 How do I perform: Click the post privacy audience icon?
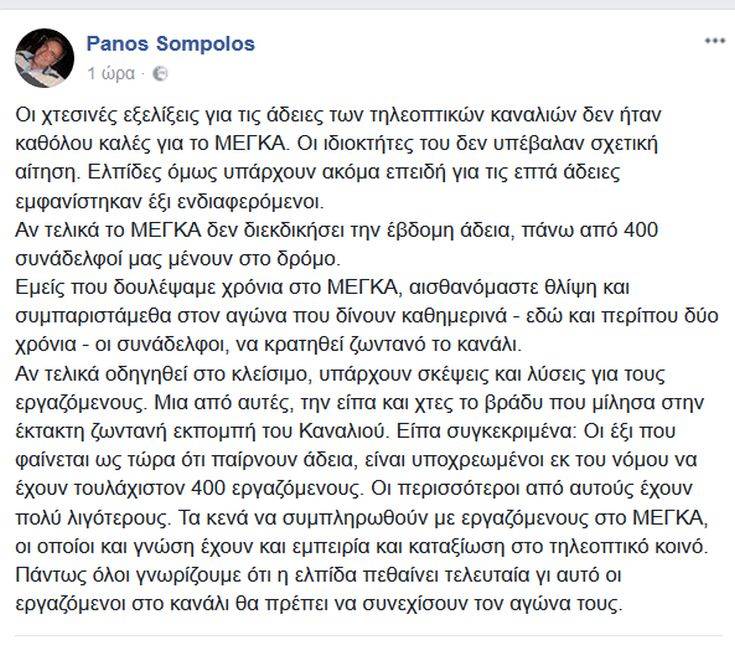(x=162, y=74)
